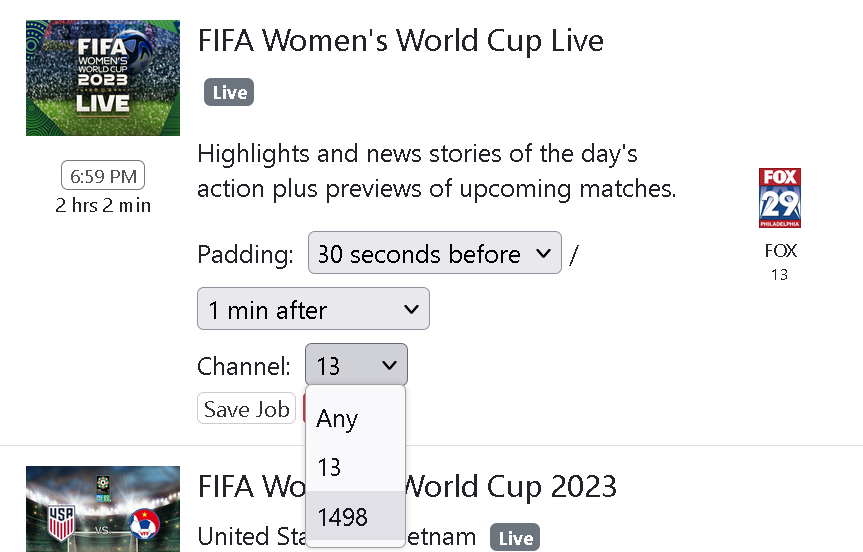
Task: Click the Live badge beside United States vs Vietnam
Action: coord(515,538)
